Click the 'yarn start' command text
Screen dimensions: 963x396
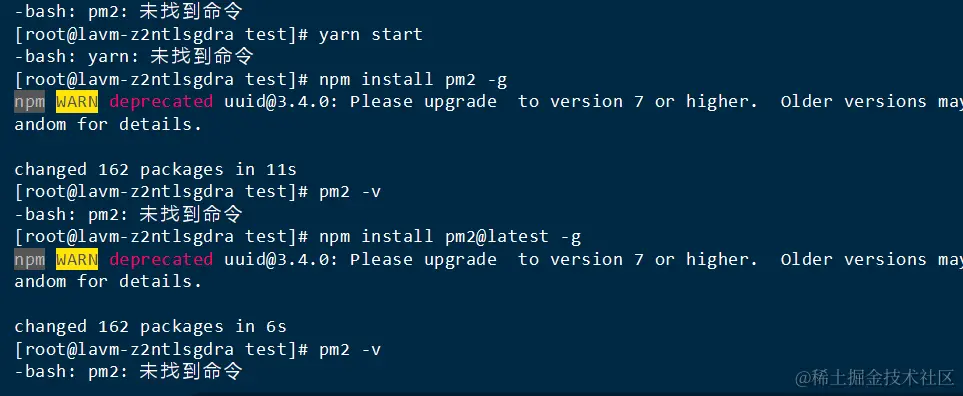(x=370, y=34)
